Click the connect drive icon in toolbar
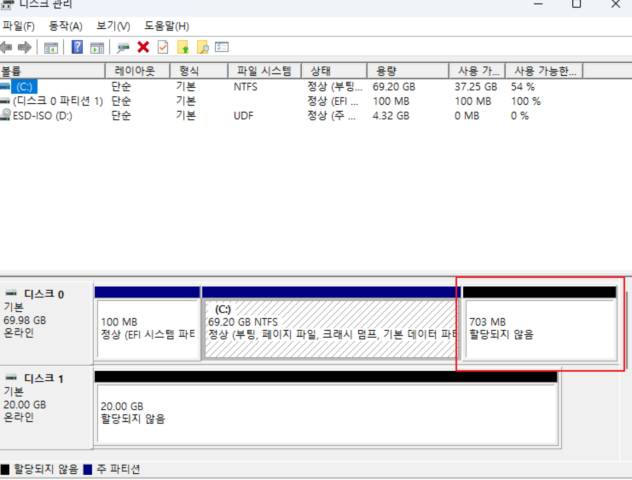 (123, 47)
